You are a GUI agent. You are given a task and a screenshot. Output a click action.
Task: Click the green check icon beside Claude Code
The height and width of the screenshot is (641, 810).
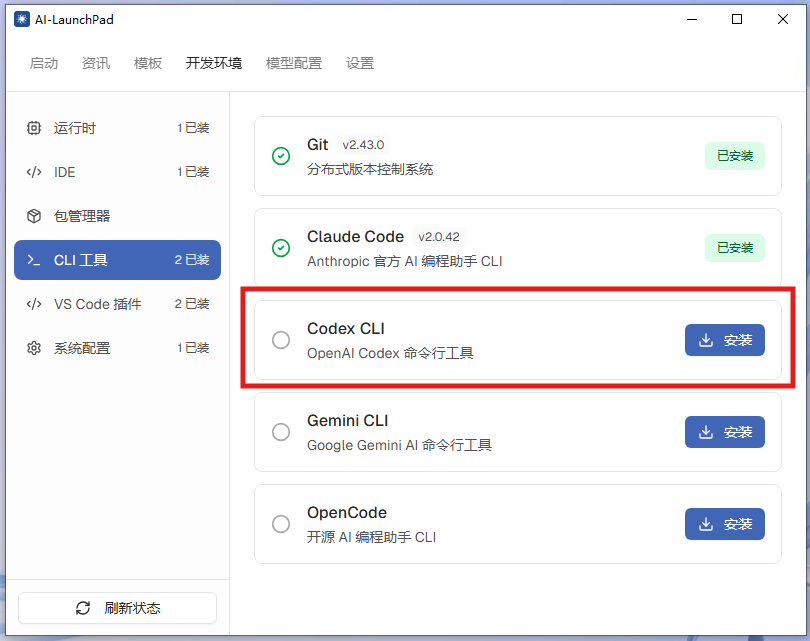point(281,248)
